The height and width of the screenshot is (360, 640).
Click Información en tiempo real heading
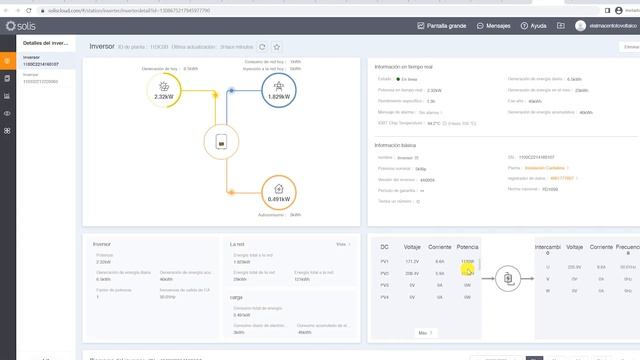pyautogui.click(x=403, y=67)
